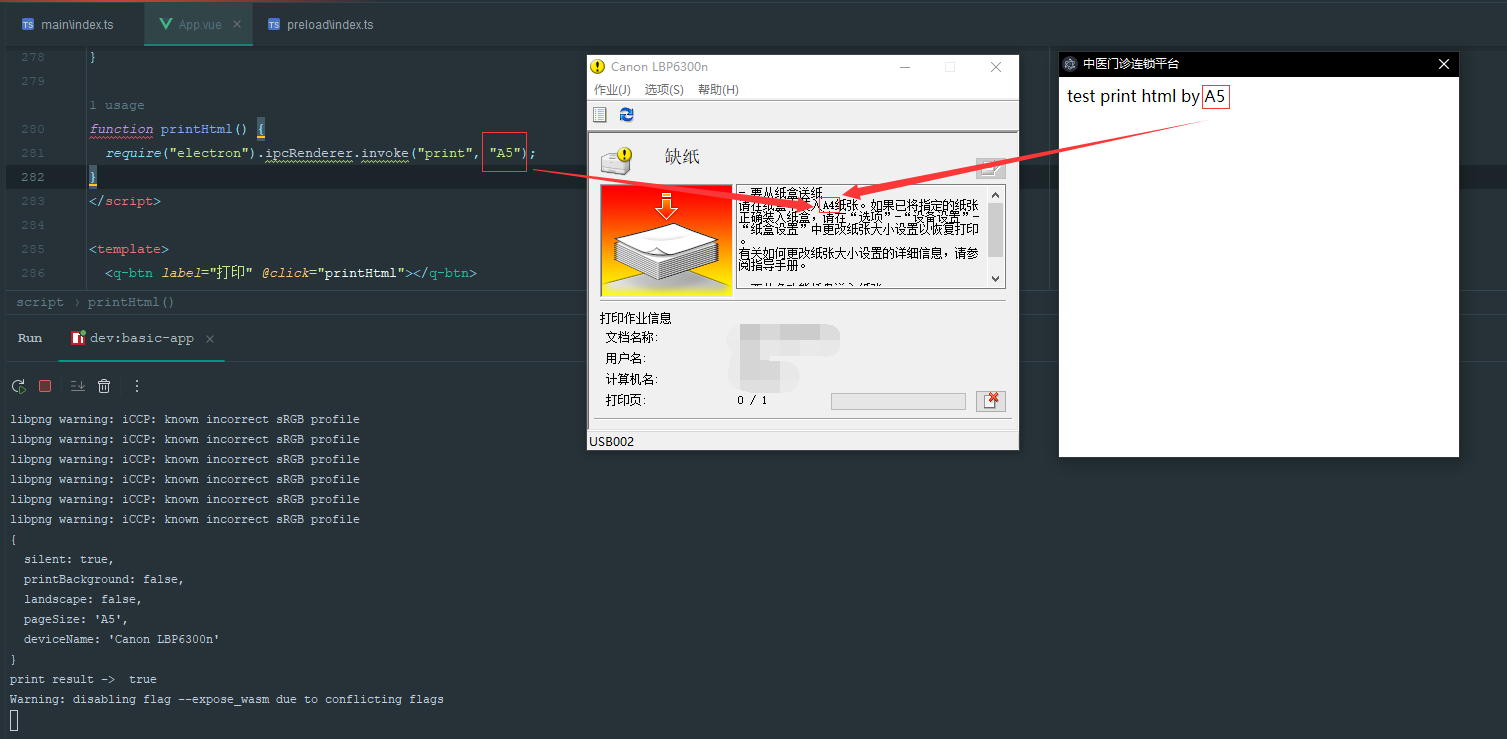Open the 选项(S) menu
This screenshot has height=739, width=1507.
663,89
